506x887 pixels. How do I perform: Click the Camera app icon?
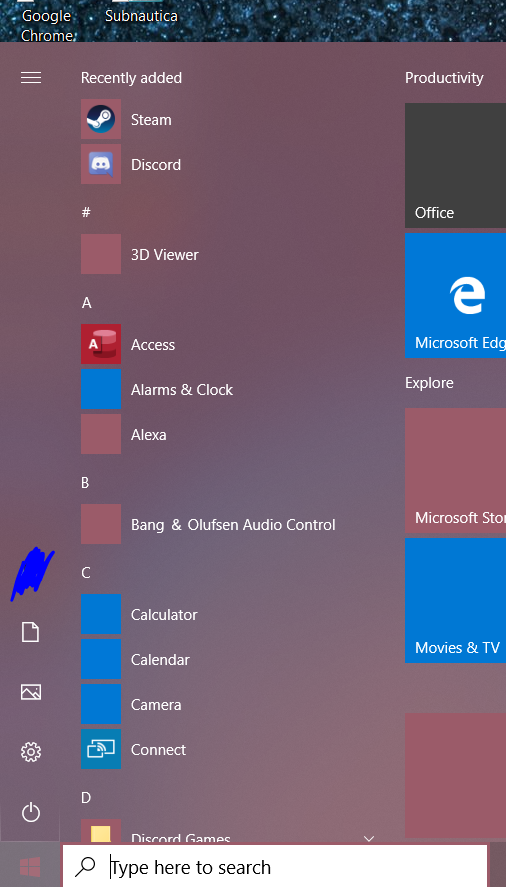click(101, 704)
